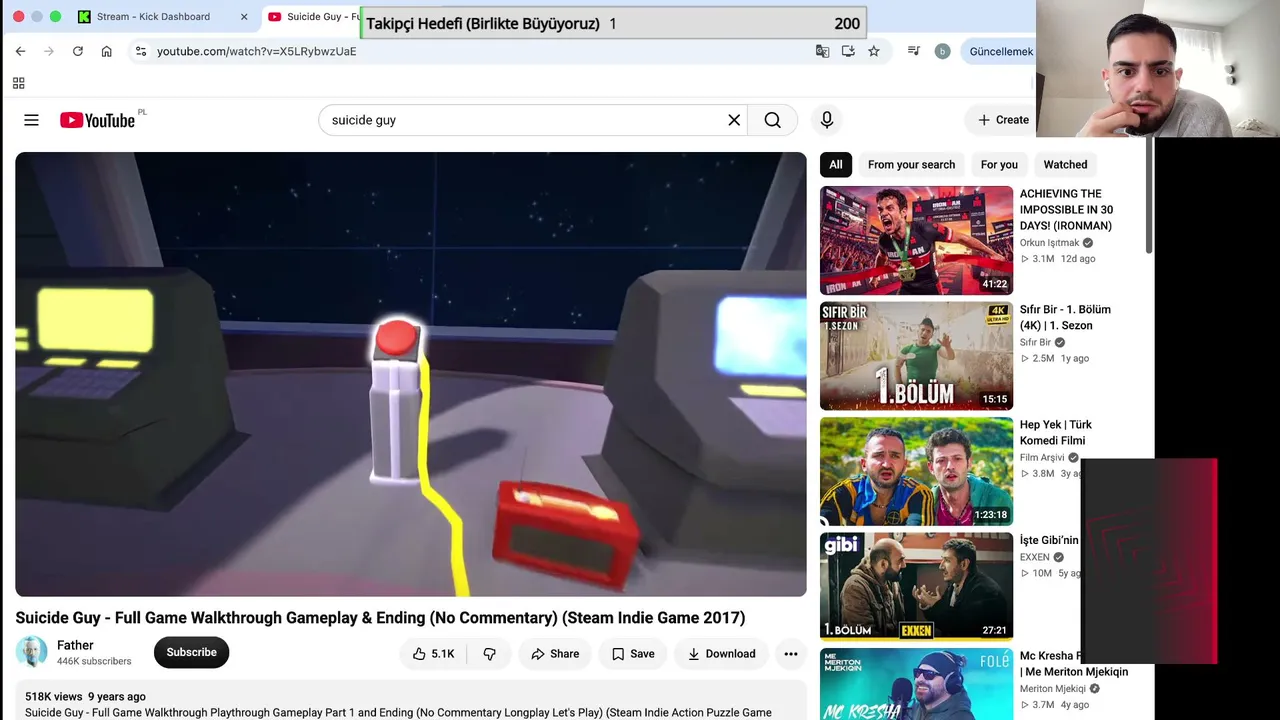
Task: Share this video
Action: [x=555, y=654]
